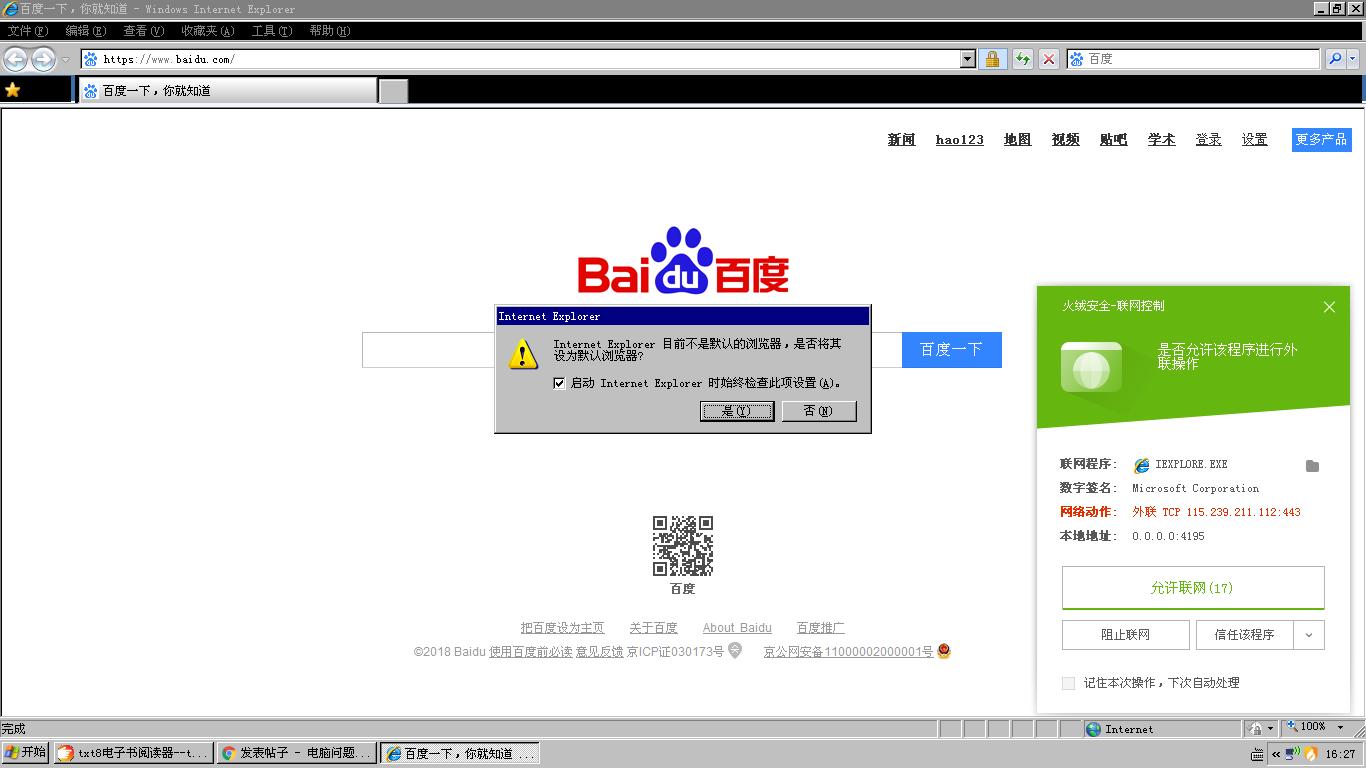Stop loading with the red X icon
The width and height of the screenshot is (1366, 768).
pyautogui.click(x=1048, y=59)
